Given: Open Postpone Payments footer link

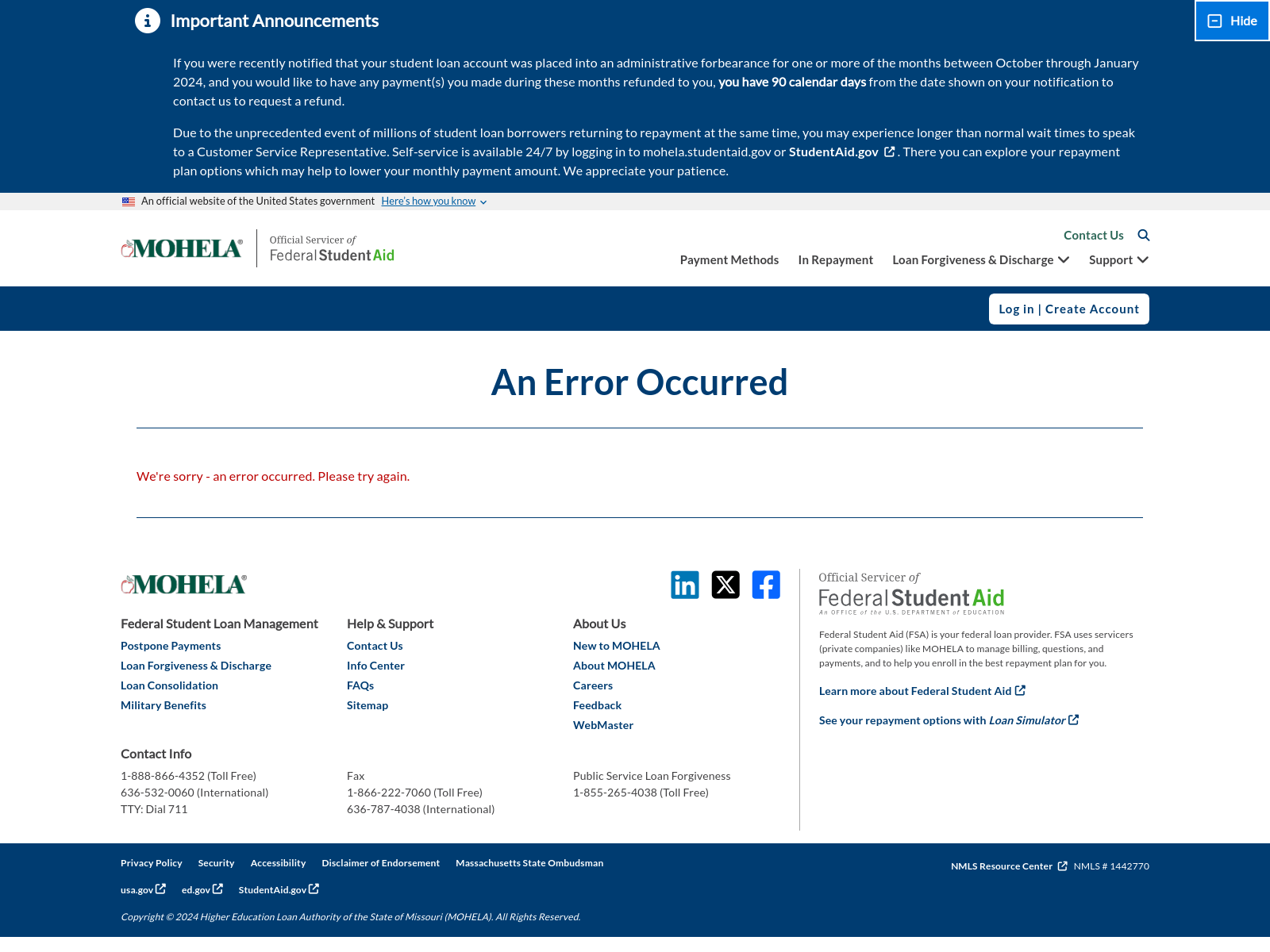Looking at the screenshot, I should 171,646.
